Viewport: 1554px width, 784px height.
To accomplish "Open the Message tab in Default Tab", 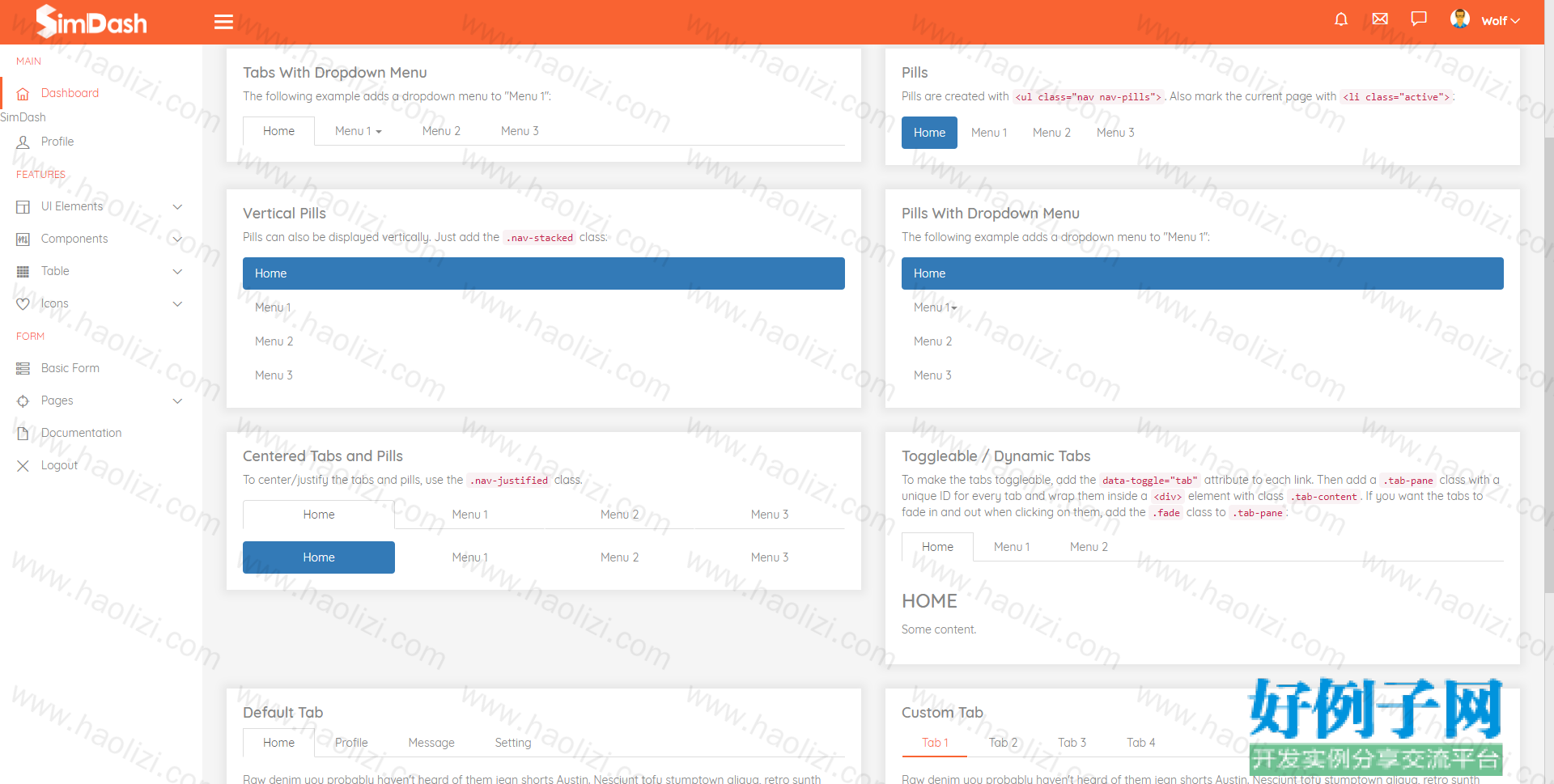I will click(x=431, y=743).
